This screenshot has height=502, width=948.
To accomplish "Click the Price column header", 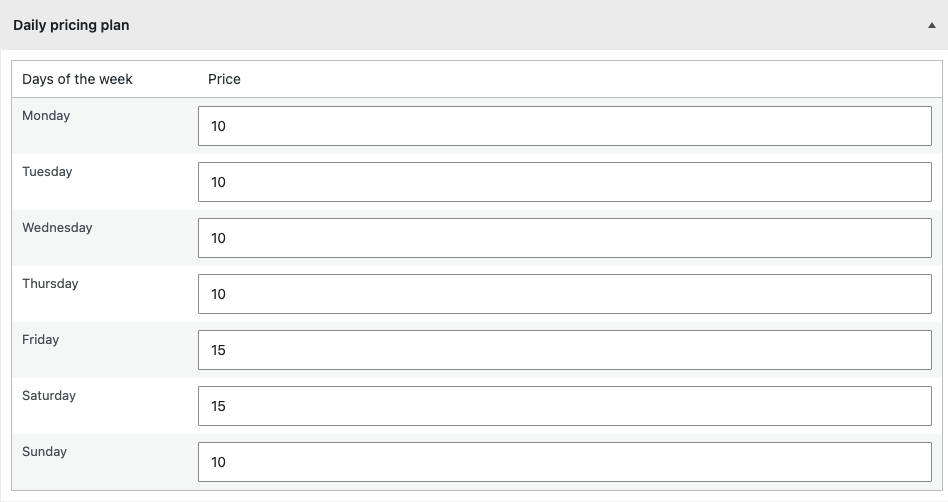I will pos(224,79).
